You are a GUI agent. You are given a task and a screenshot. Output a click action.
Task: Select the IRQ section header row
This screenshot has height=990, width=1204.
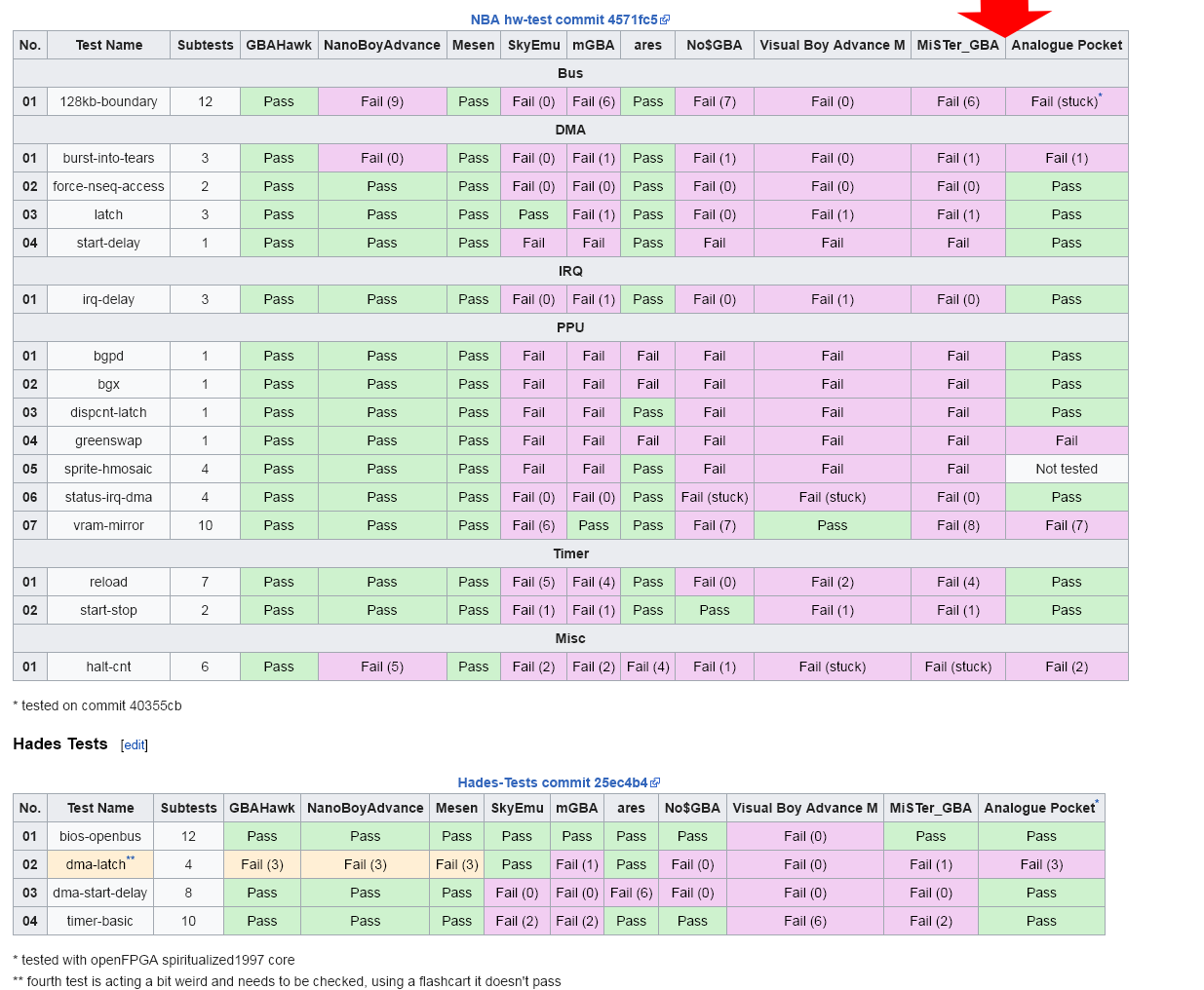pyautogui.click(x=570, y=271)
